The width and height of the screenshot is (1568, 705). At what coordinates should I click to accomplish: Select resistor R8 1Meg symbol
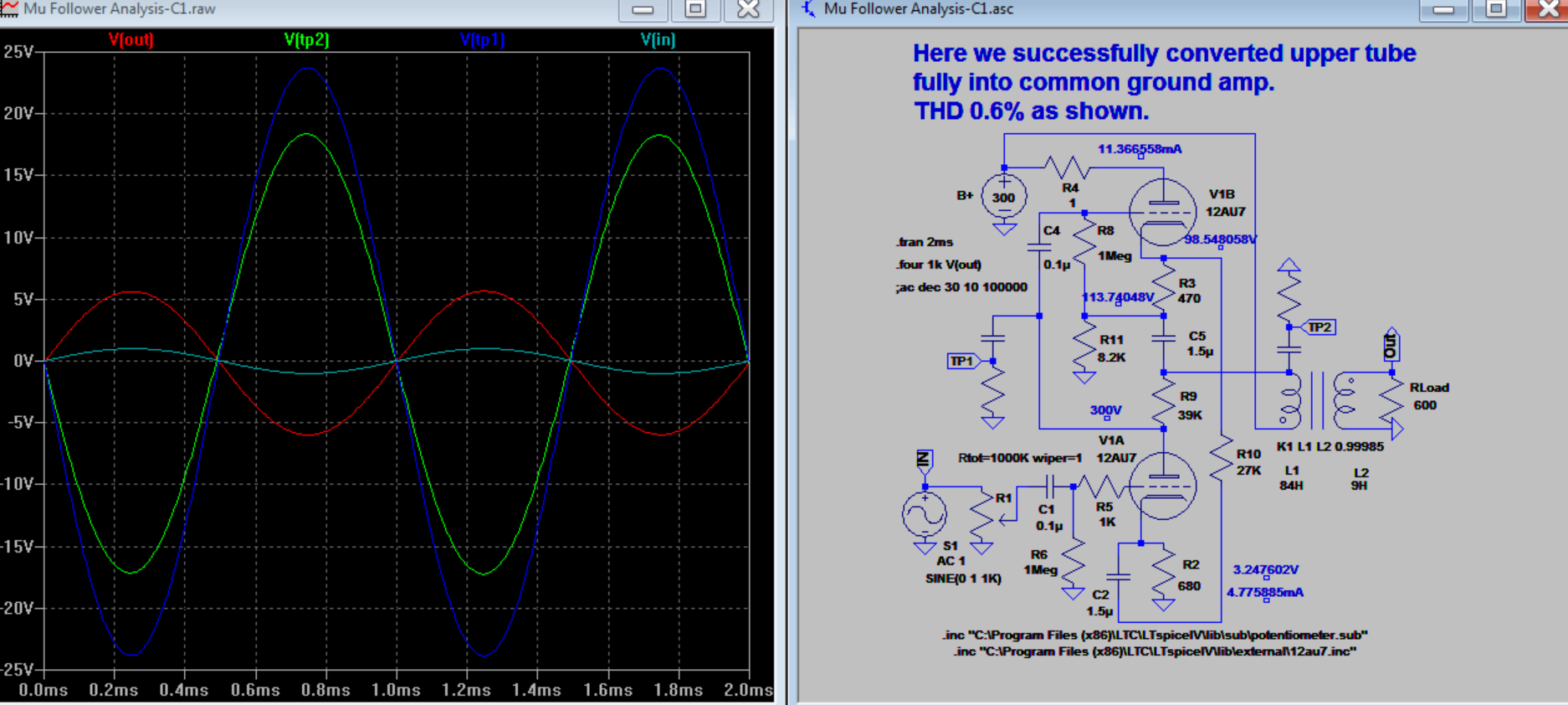point(1085,239)
